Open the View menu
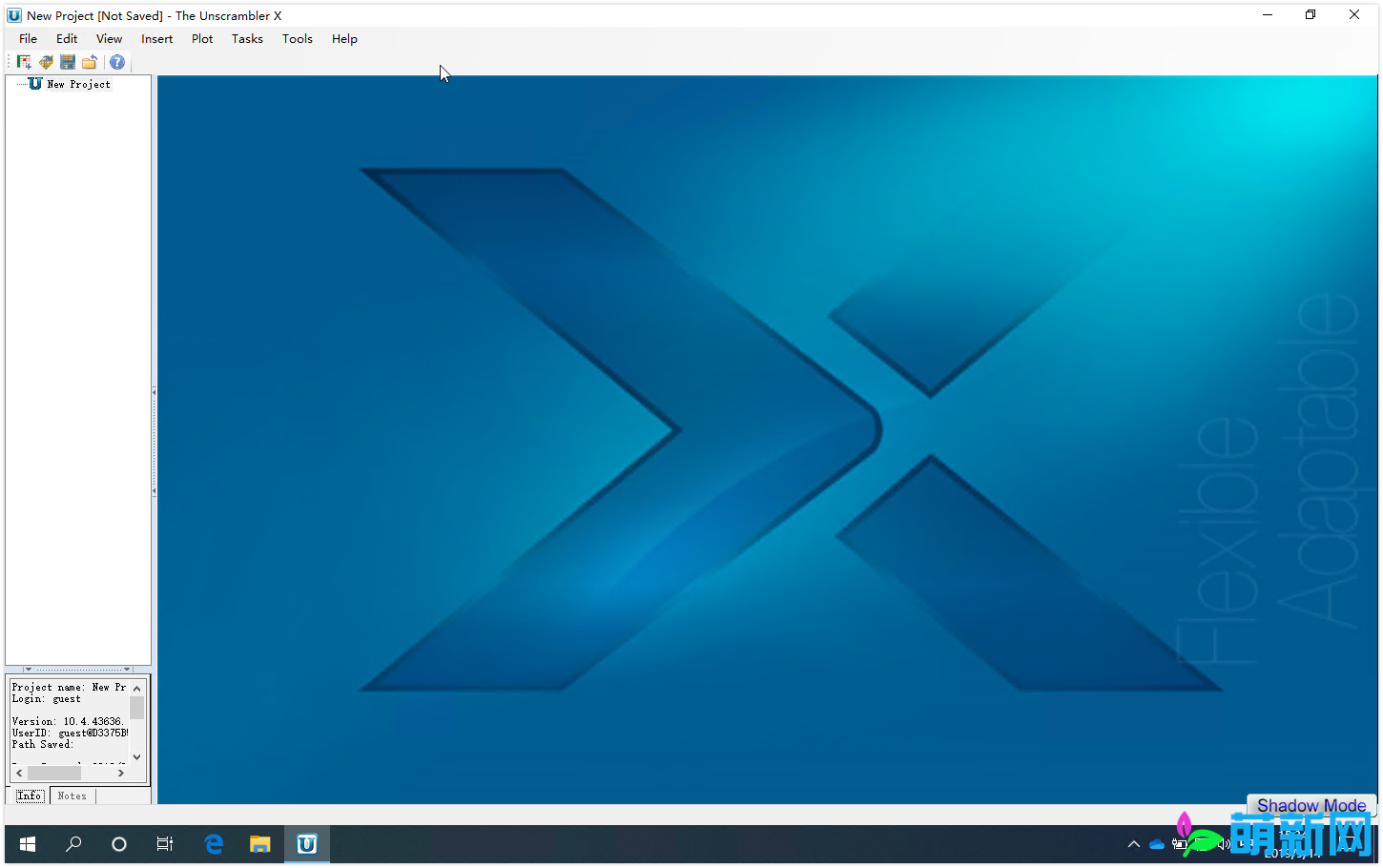The width and height of the screenshot is (1383, 868). (x=110, y=39)
